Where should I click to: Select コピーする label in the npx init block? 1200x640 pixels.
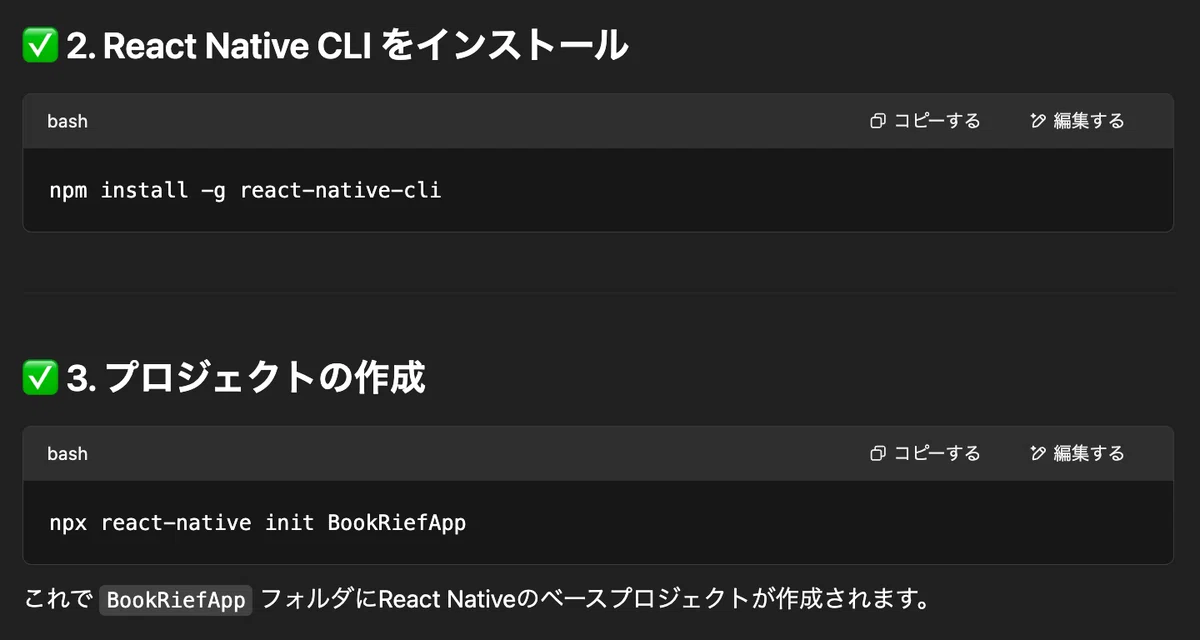tap(937, 454)
